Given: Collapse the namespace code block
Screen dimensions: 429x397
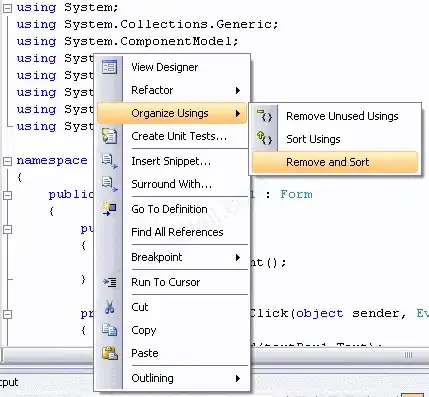Looking at the screenshot, I should coord(7,161).
